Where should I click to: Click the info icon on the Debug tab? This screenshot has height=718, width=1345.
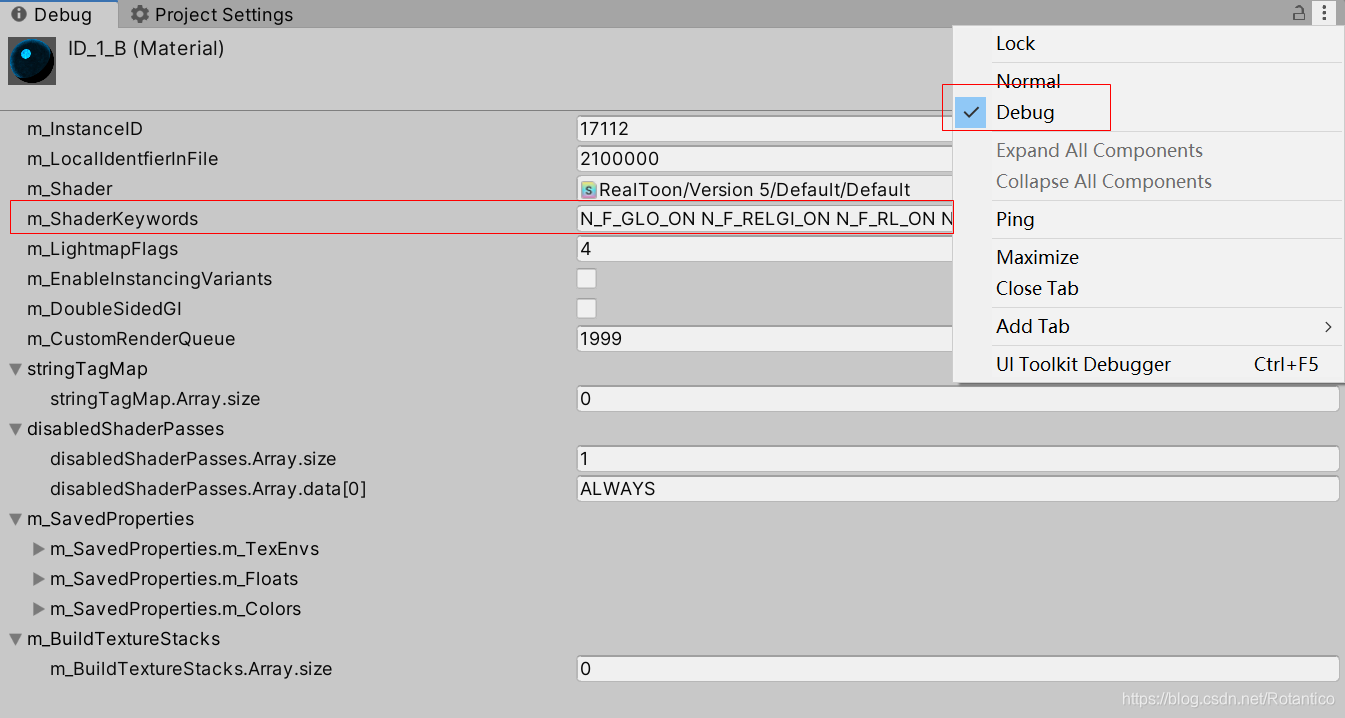(x=20, y=14)
